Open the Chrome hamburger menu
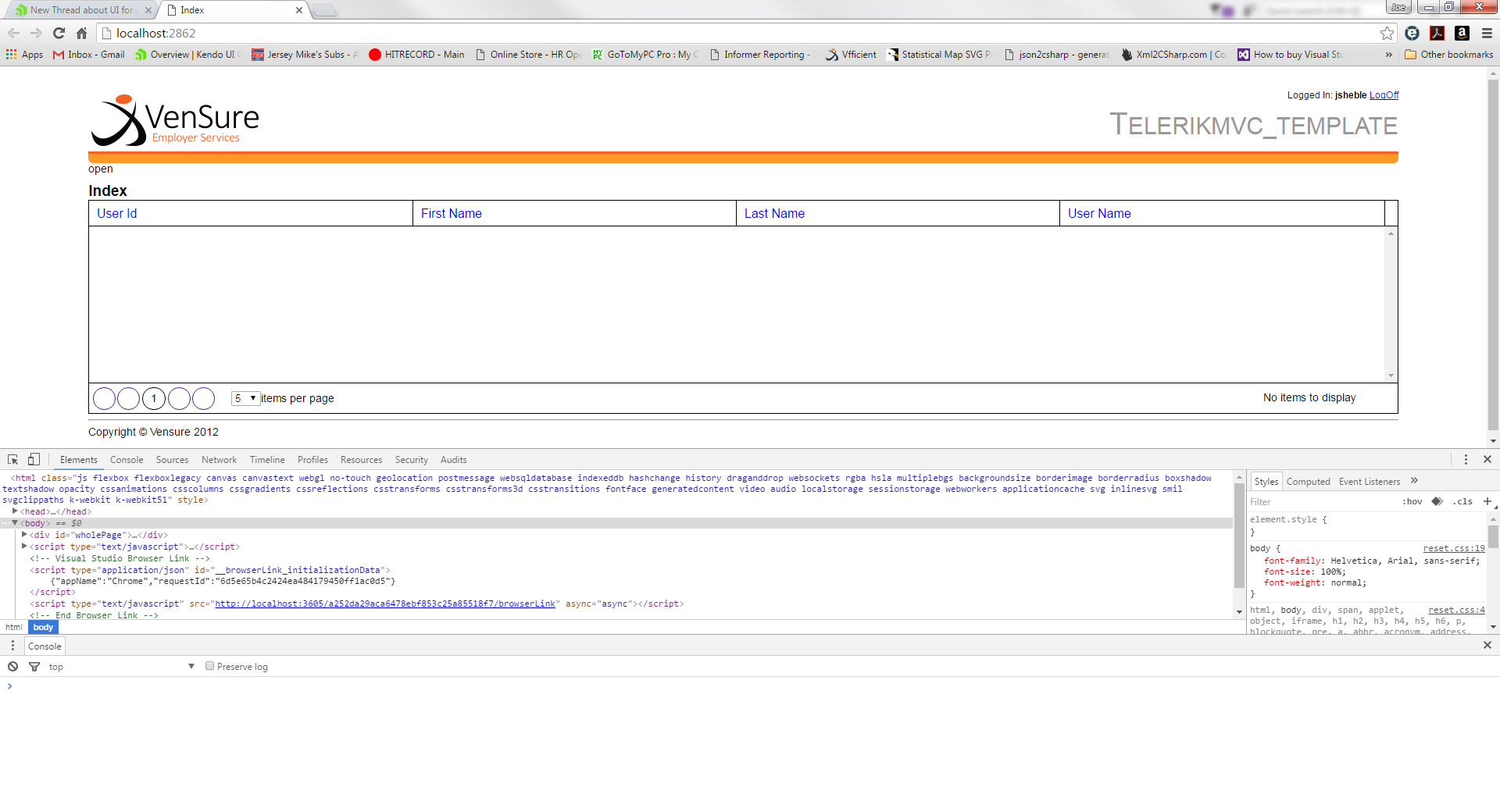 point(1487,33)
